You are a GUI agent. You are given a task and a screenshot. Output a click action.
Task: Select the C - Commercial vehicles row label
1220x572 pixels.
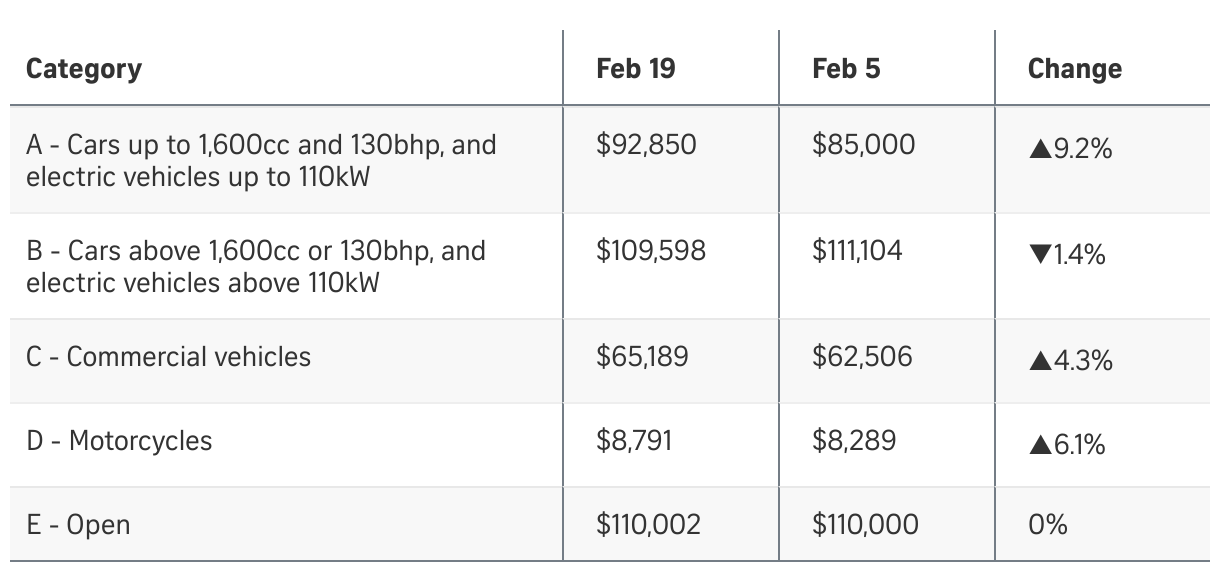pos(168,357)
